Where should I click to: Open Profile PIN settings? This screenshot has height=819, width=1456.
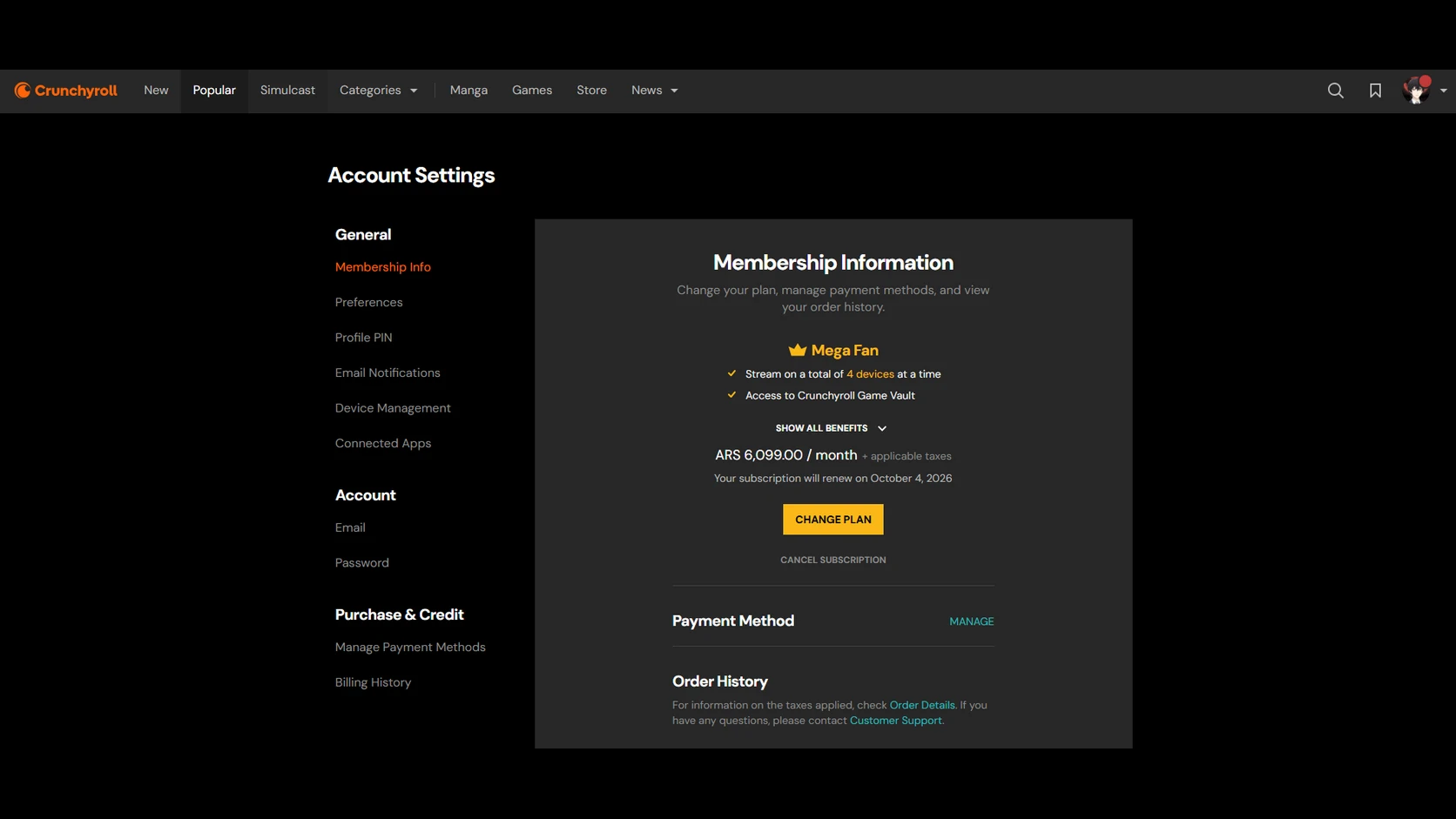pyautogui.click(x=364, y=338)
